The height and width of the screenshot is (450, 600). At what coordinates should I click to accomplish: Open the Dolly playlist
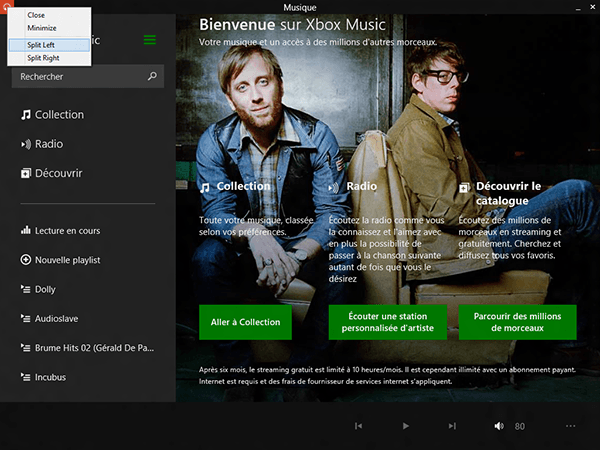click(38, 289)
